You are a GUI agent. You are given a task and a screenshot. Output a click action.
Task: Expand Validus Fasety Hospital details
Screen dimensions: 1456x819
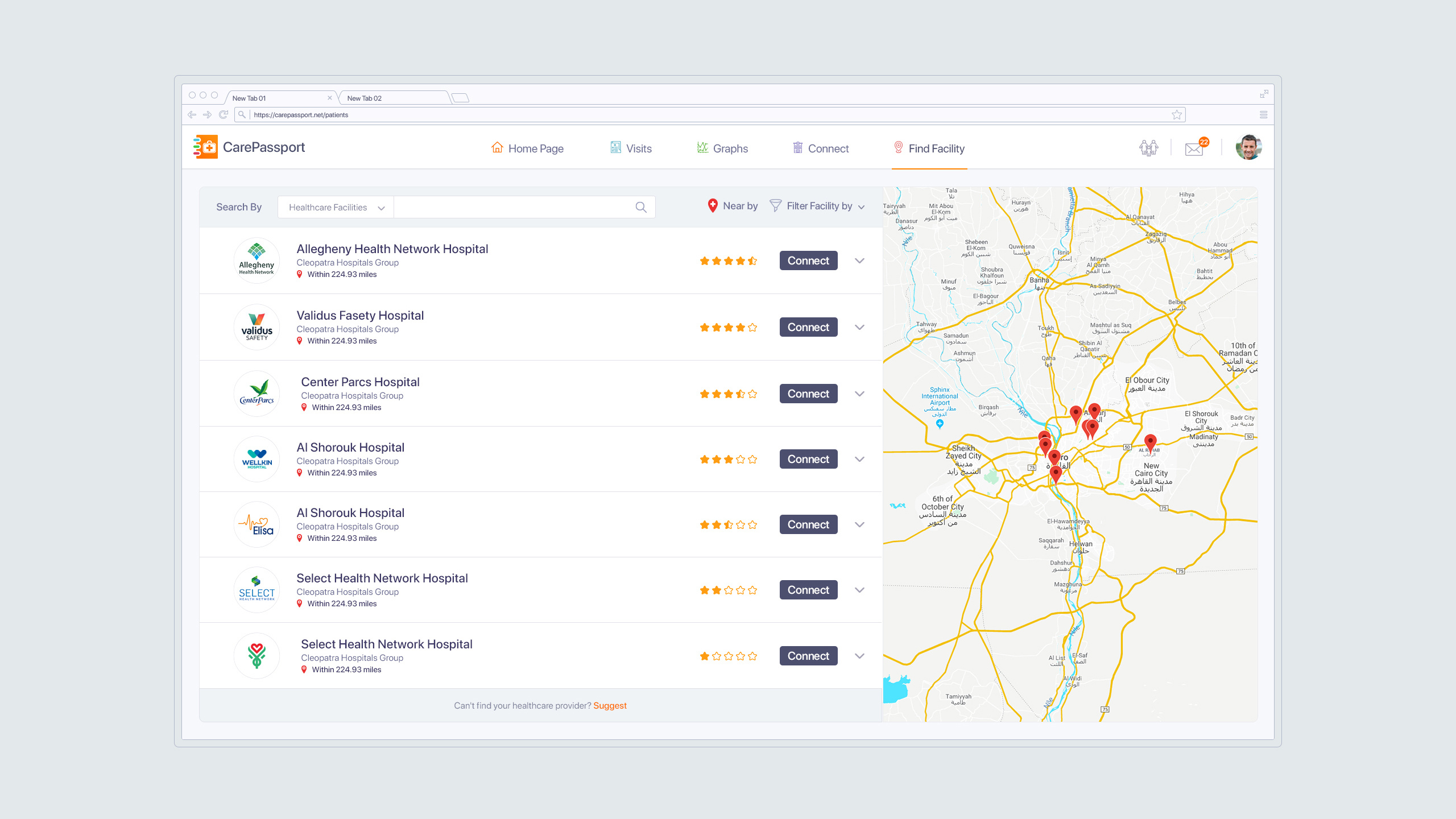(x=859, y=328)
